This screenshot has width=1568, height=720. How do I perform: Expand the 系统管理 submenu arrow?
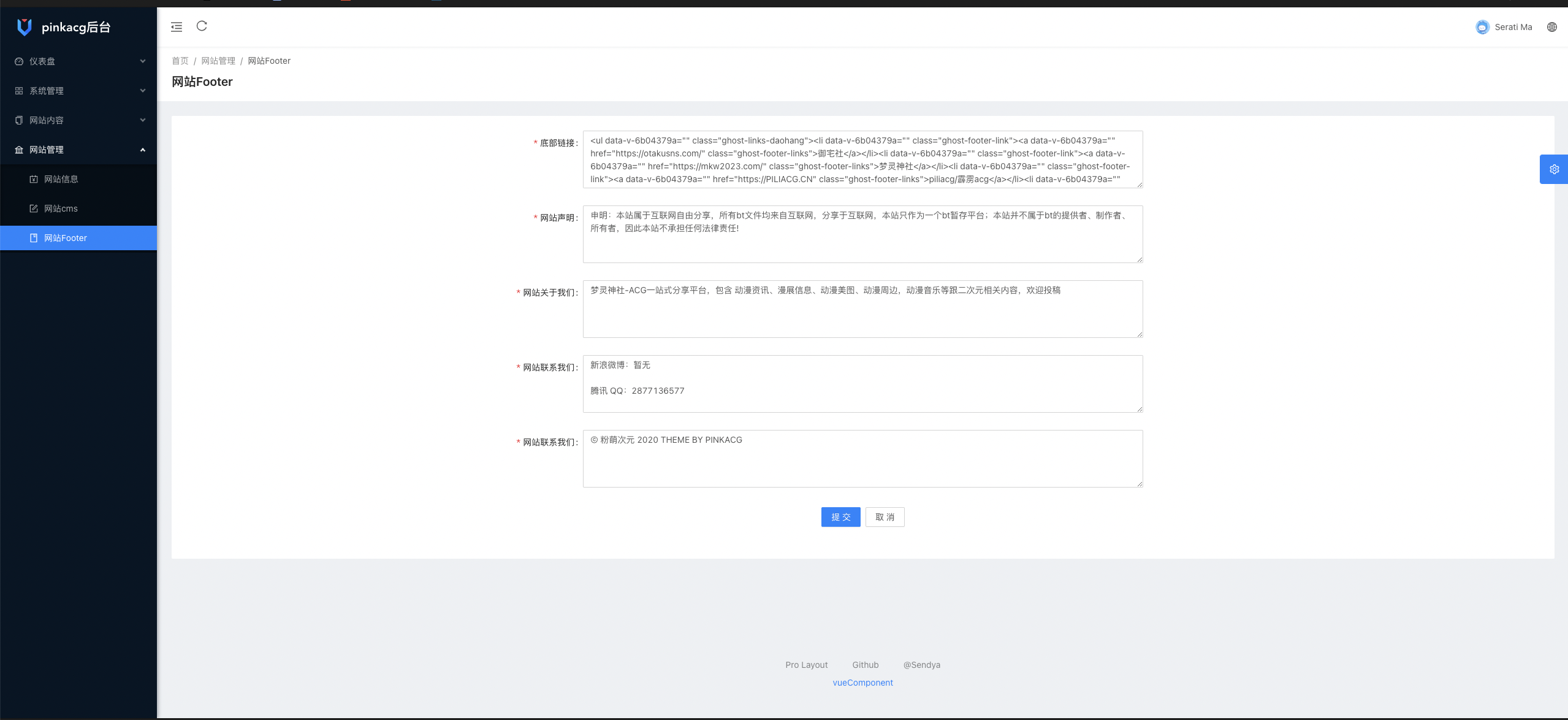coord(143,91)
